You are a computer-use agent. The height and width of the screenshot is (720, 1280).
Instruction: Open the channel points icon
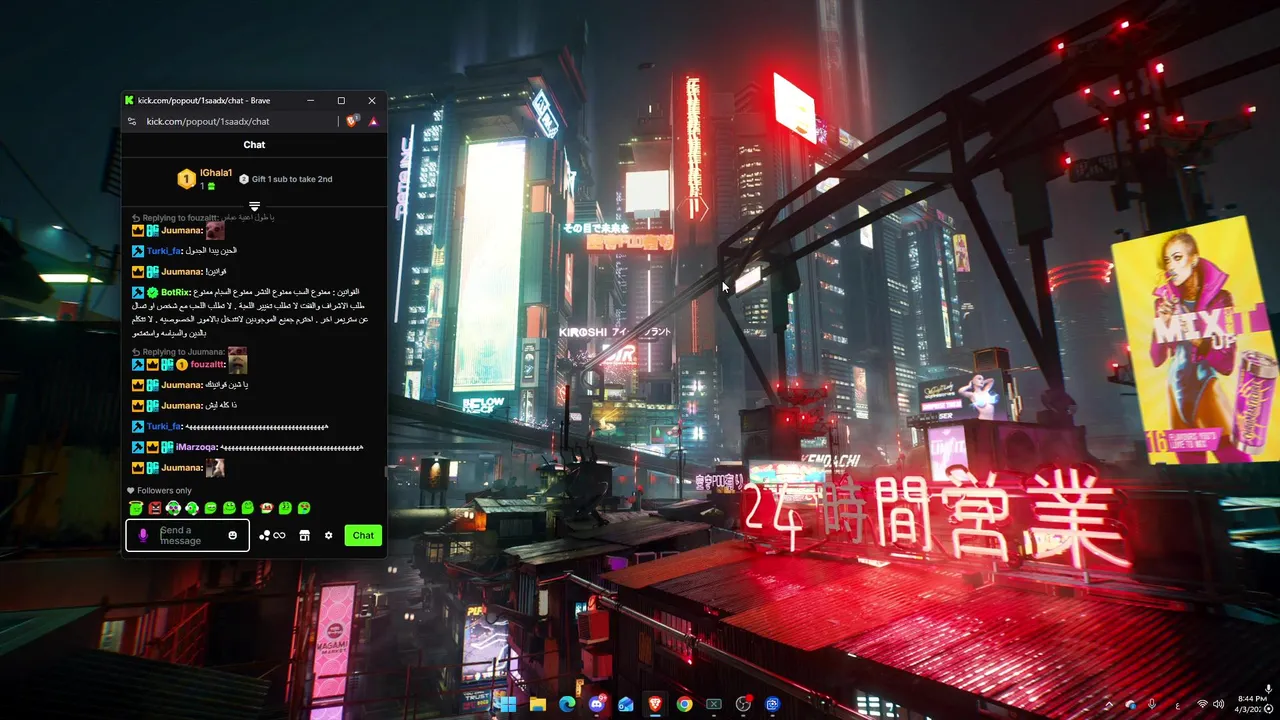265,536
